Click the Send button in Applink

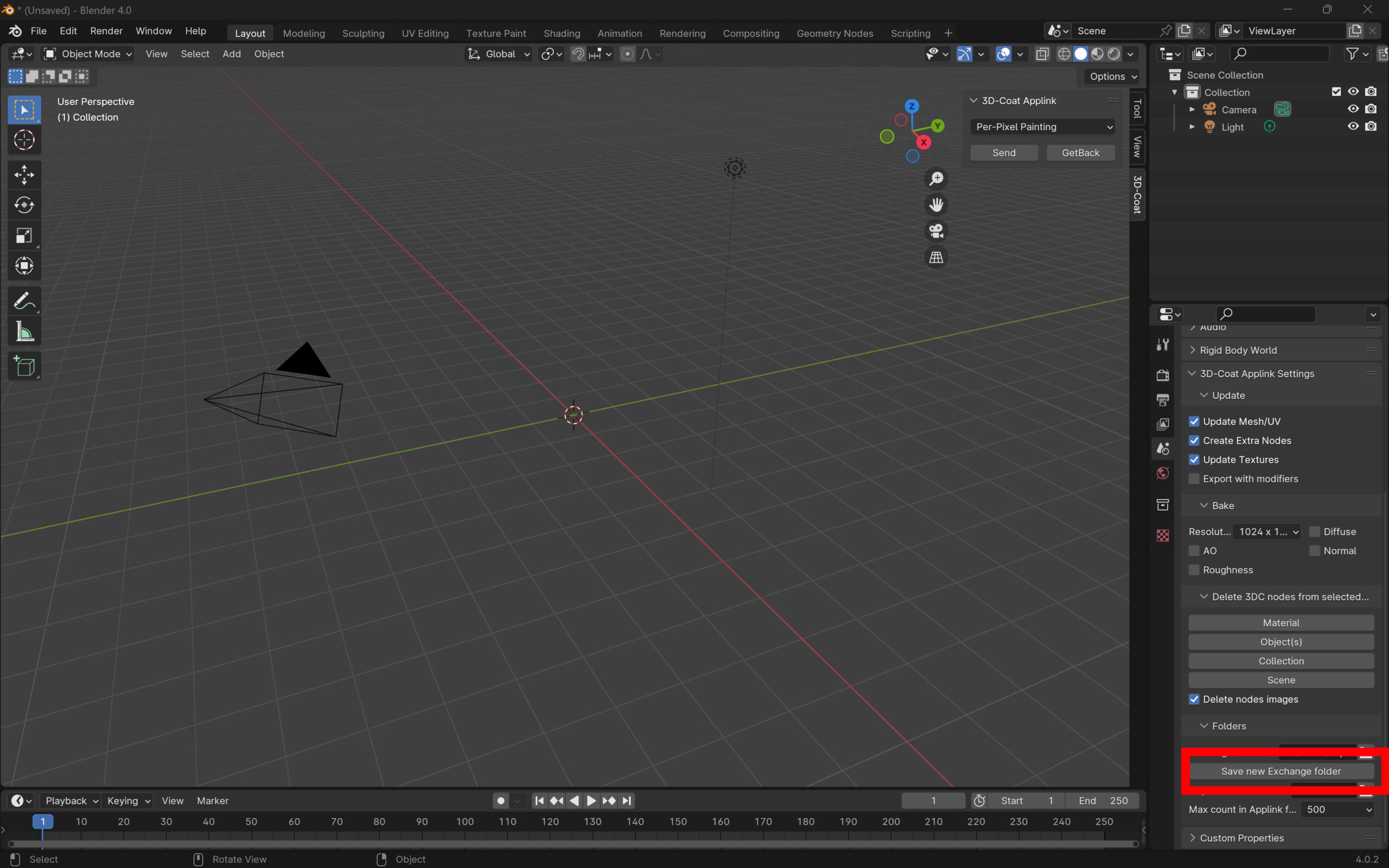pyautogui.click(x=1004, y=152)
